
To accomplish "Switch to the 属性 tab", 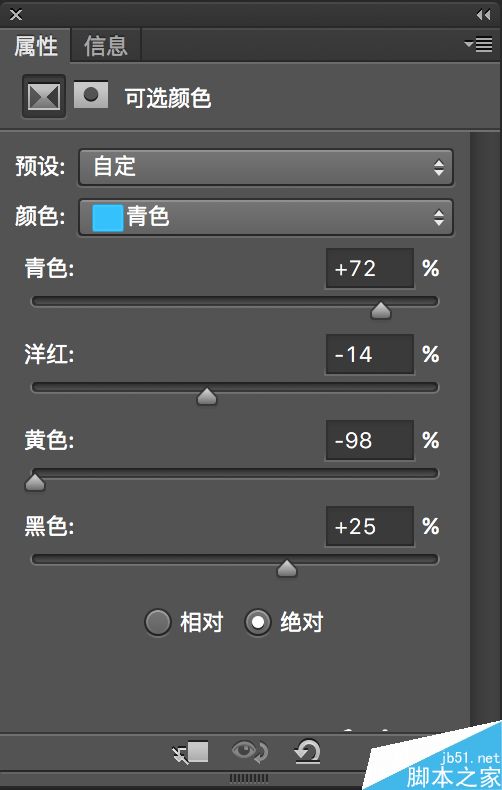I will (35, 46).
